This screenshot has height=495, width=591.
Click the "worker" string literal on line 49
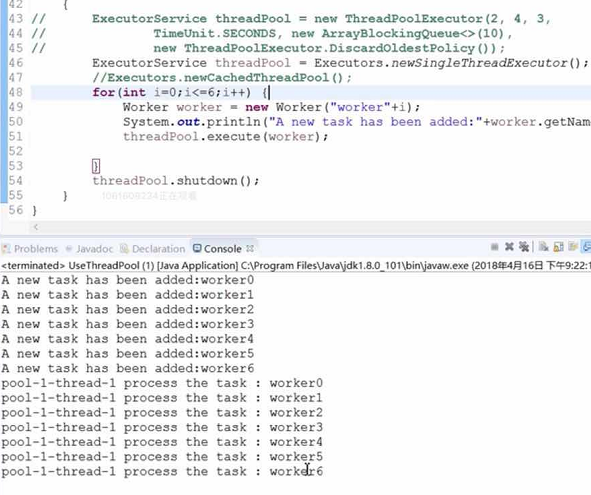click(360, 107)
